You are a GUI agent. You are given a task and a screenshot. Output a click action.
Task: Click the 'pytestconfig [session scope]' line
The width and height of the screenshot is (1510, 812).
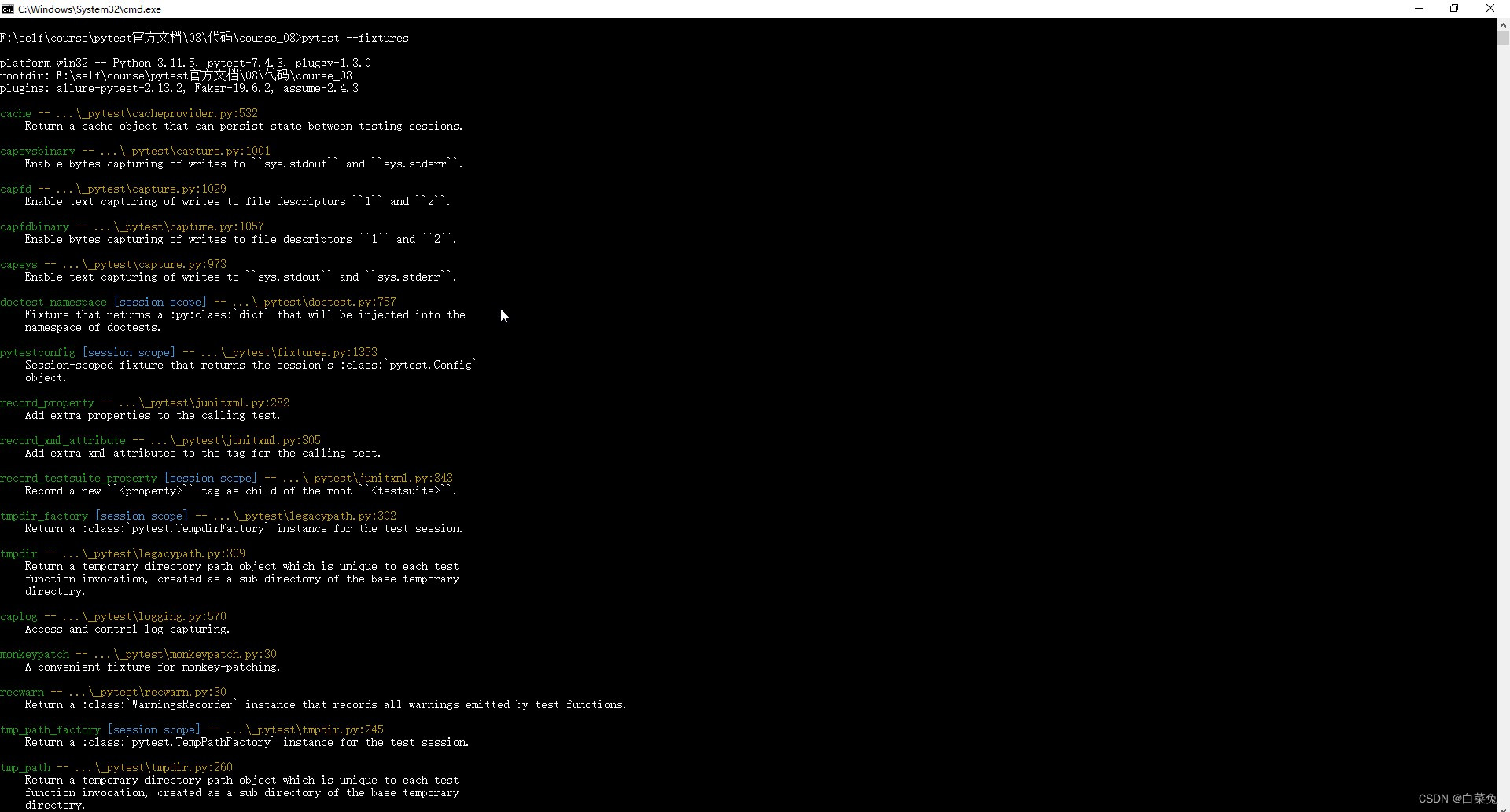click(189, 352)
